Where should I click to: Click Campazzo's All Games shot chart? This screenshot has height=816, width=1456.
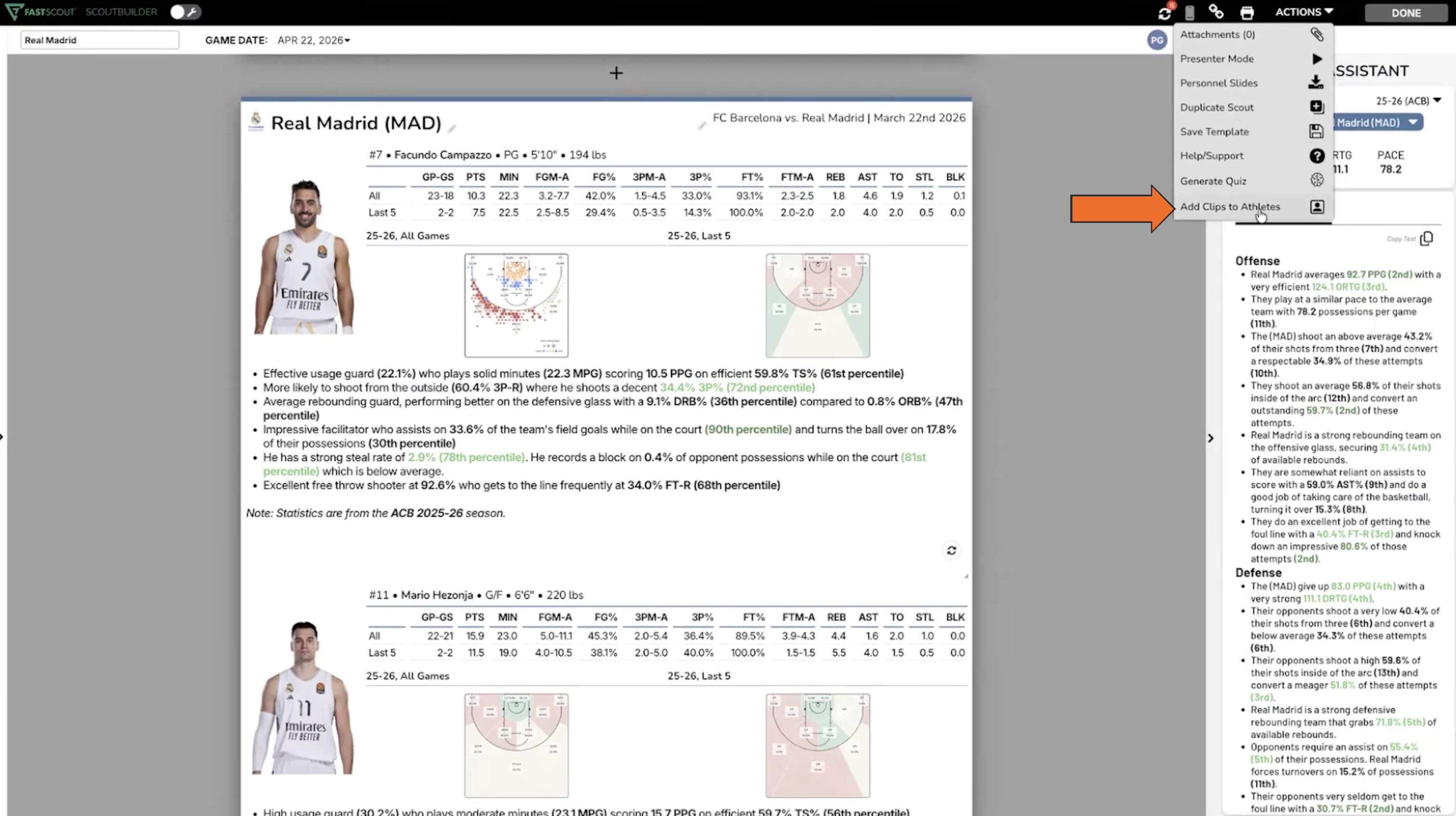click(x=516, y=305)
